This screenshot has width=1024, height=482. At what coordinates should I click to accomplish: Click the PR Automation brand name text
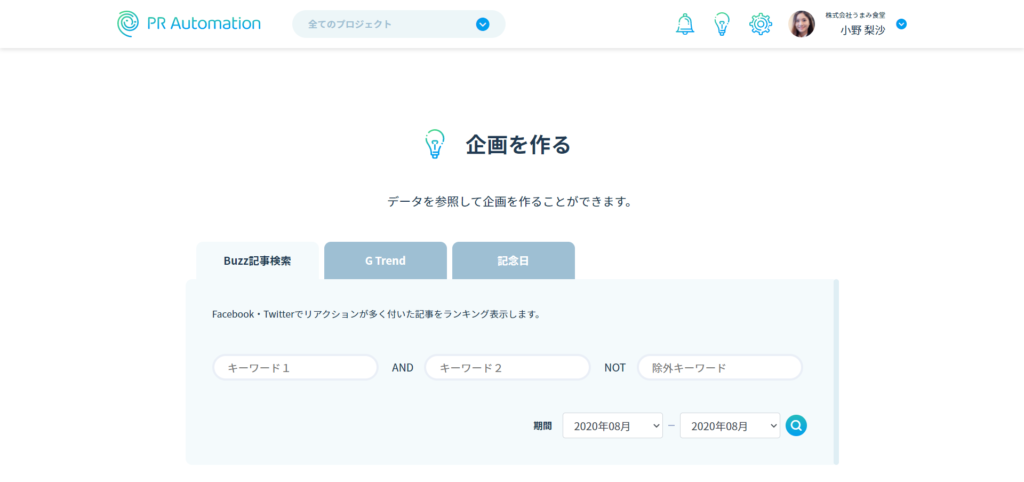click(206, 24)
